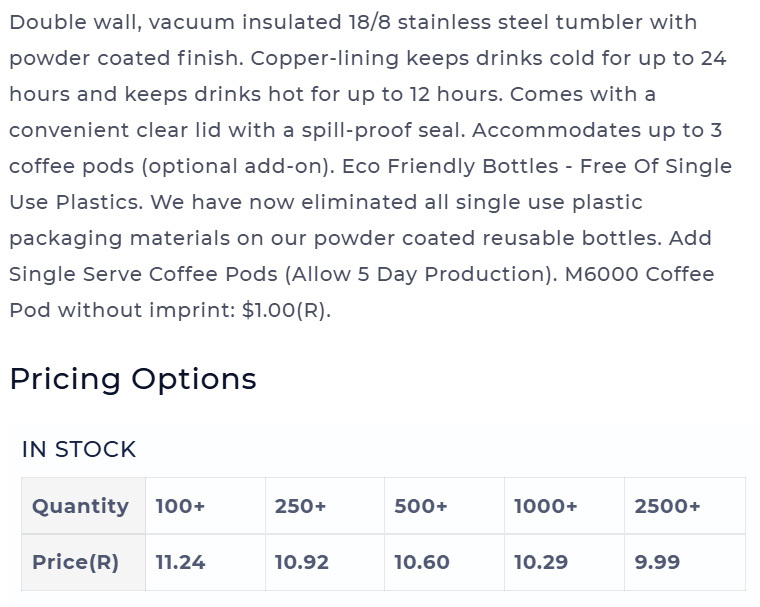Click the Price(R) row header
The image size is (760, 607).
coord(83,562)
